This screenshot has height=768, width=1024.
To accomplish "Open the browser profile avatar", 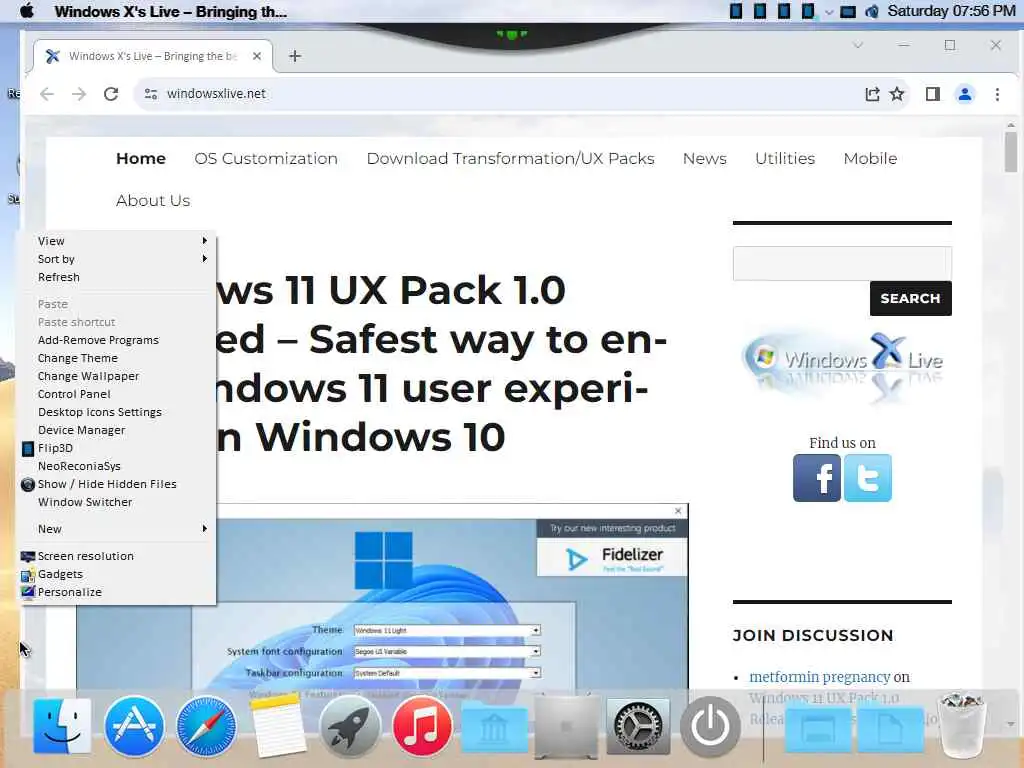I will tap(965, 94).
